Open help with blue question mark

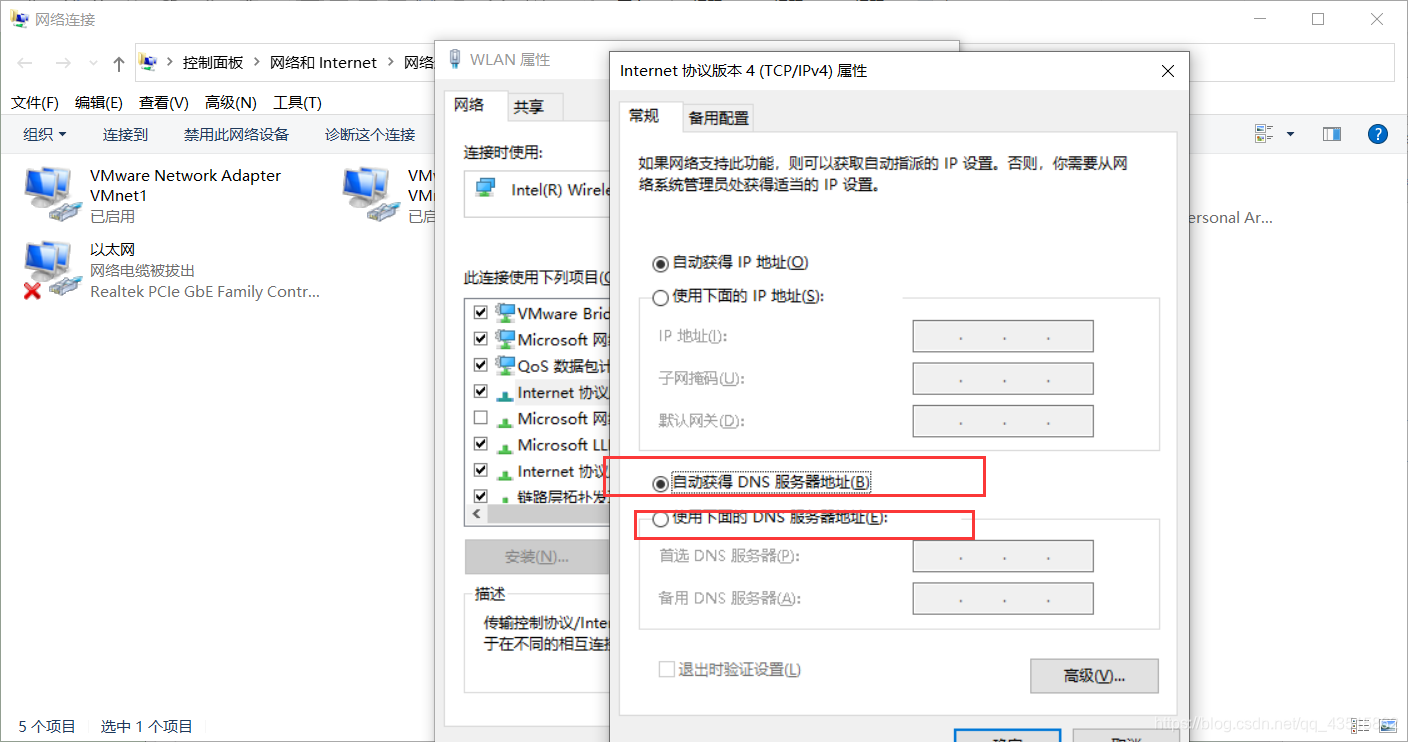click(x=1377, y=134)
